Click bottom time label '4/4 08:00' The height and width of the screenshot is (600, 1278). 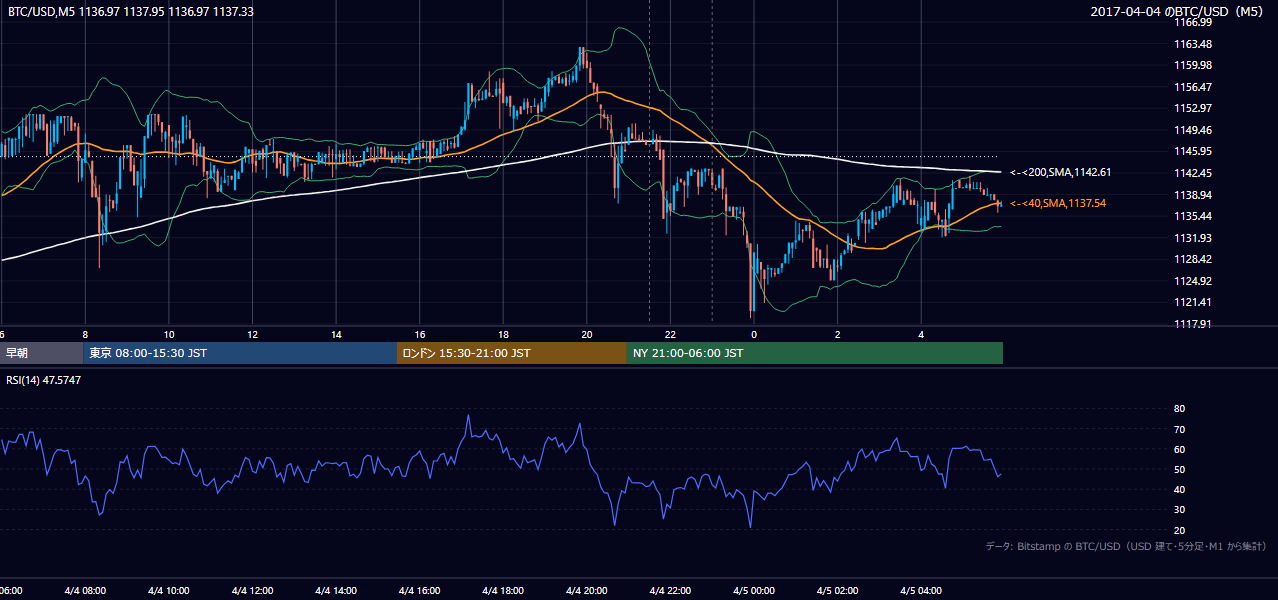[x=85, y=591]
